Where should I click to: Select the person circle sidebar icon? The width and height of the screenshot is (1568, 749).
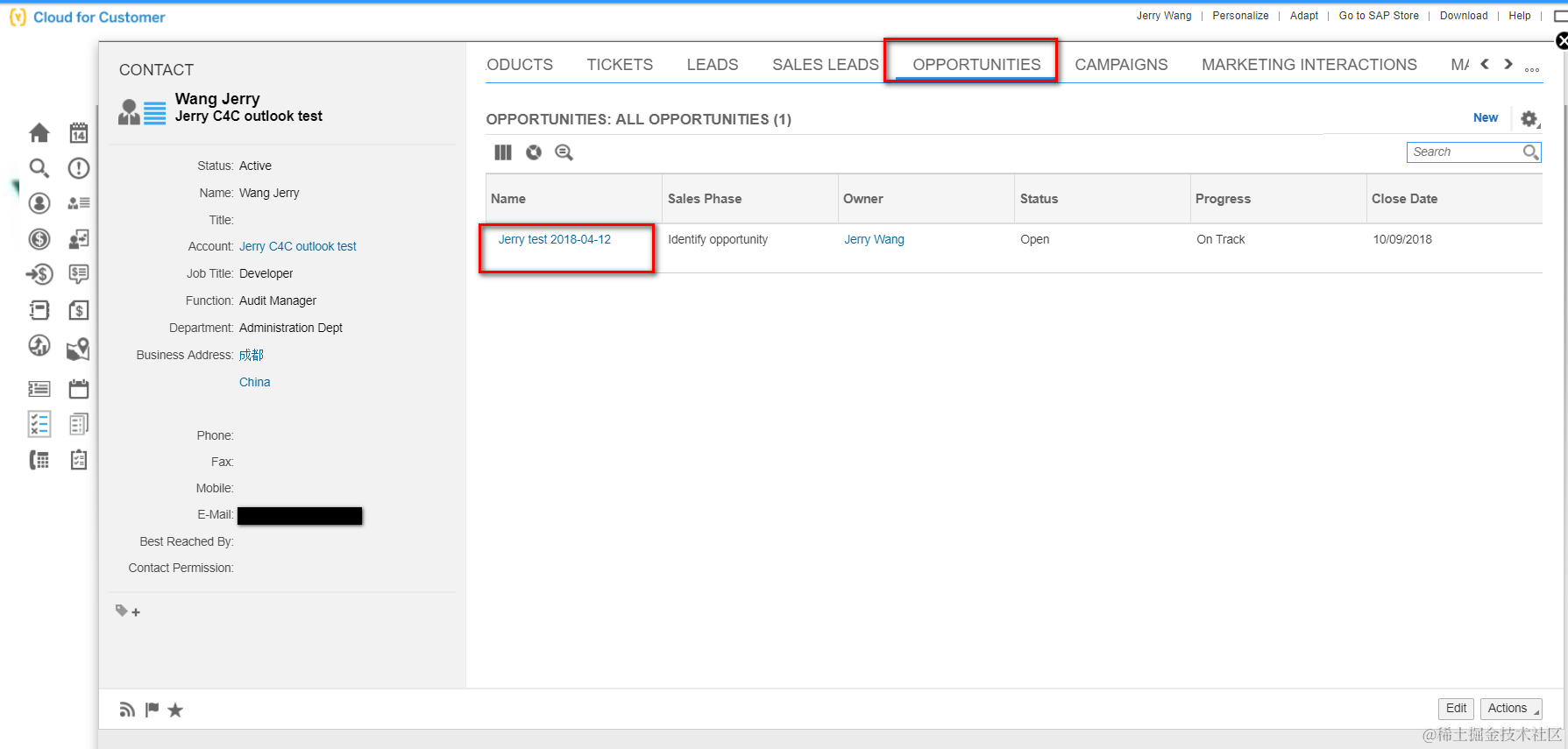coord(39,203)
